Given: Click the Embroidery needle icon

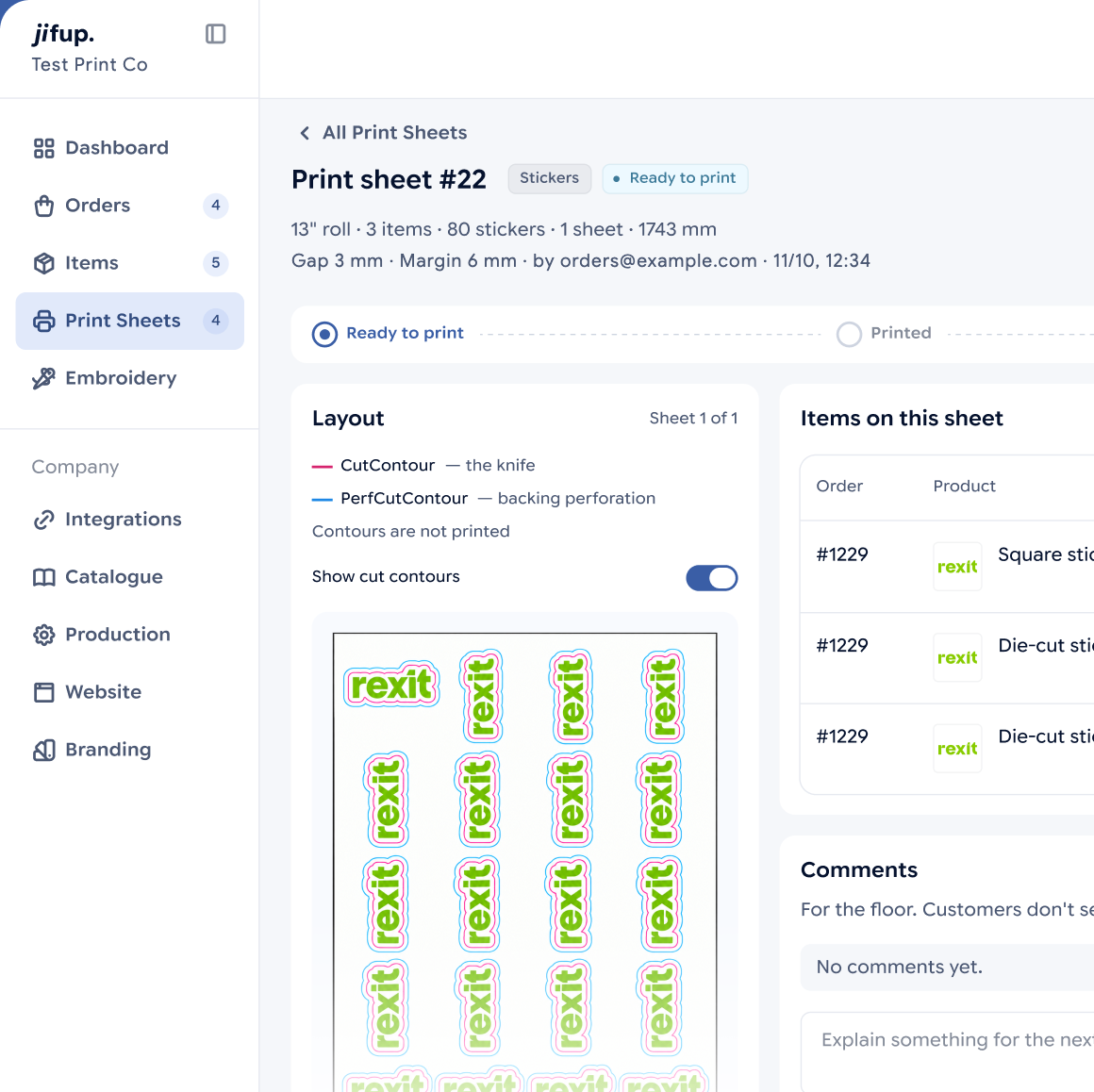Looking at the screenshot, I should 44,378.
